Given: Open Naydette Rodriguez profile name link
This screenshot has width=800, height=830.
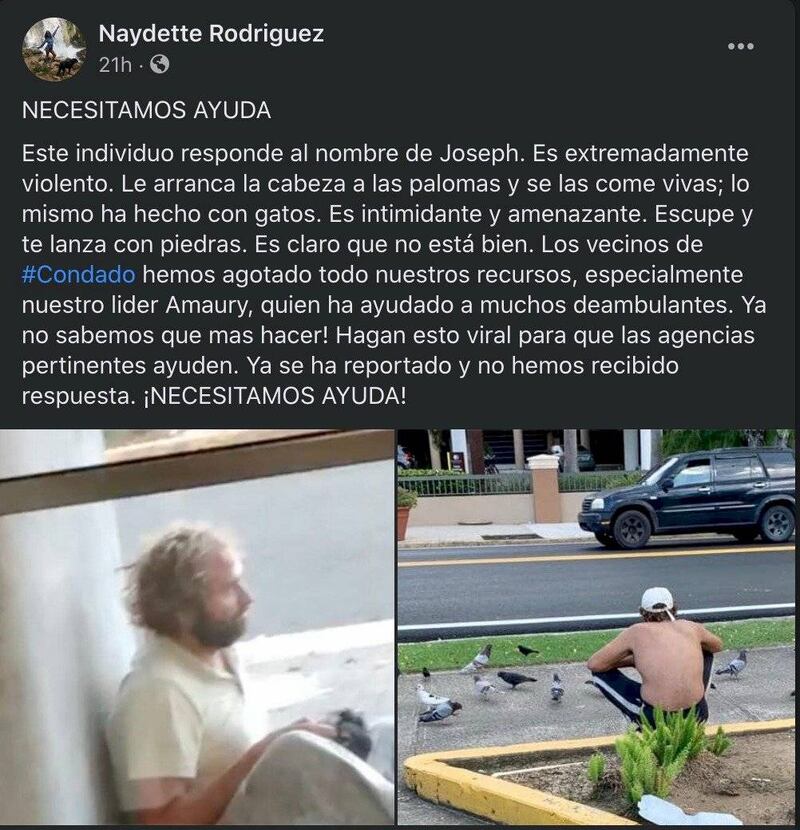Looking at the screenshot, I should pyautogui.click(x=211, y=34).
